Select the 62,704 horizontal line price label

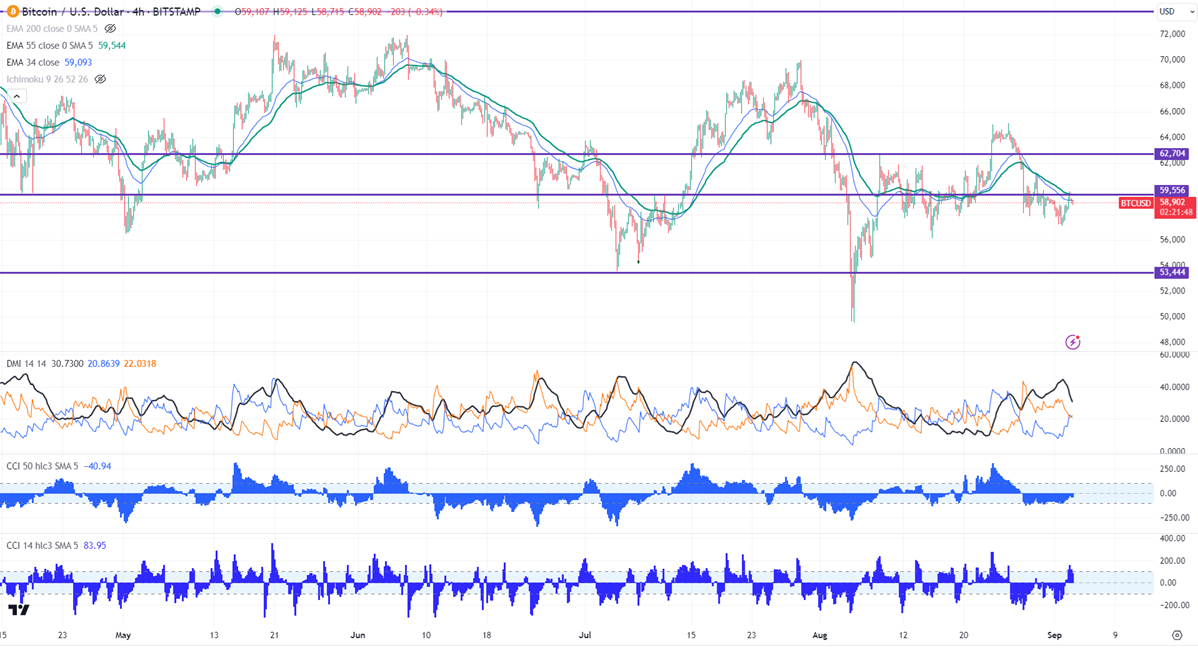click(1172, 154)
